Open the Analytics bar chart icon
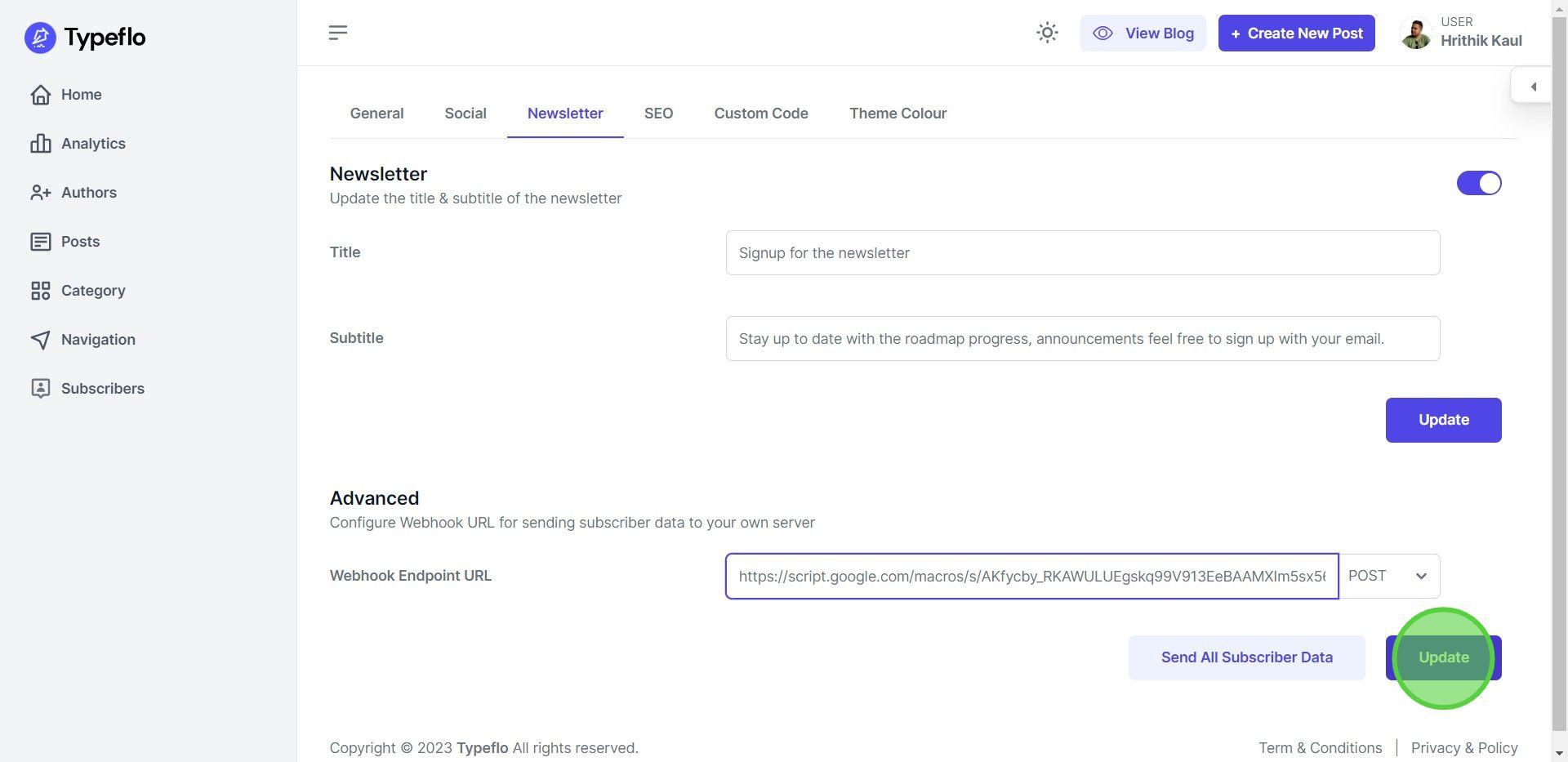This screenshot has height=762, width=1568. pyautogui.click(x=41, y=144)
